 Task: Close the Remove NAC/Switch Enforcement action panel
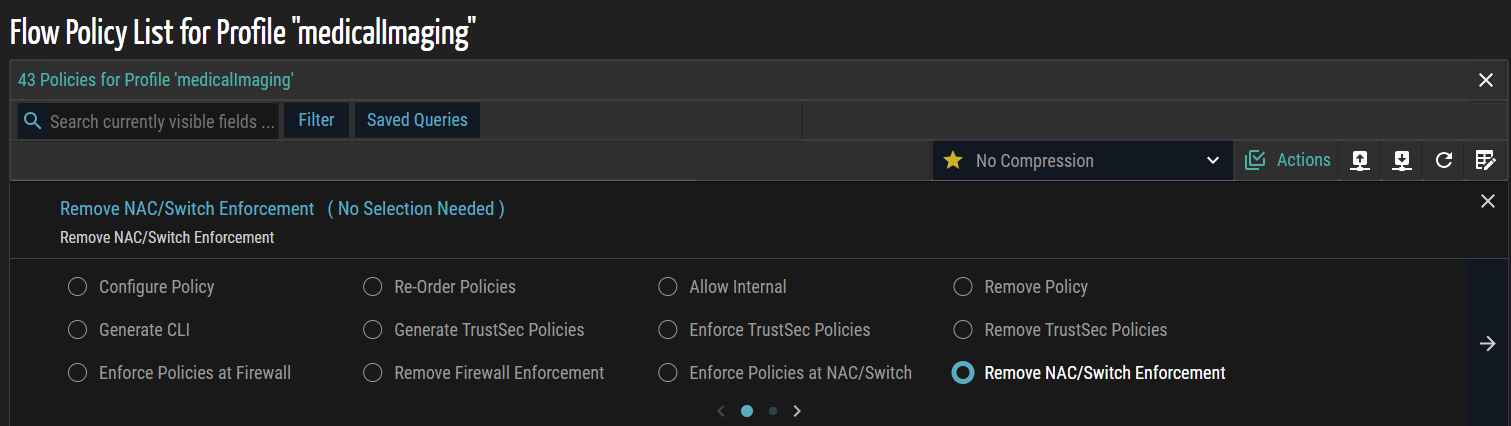click(1487, 201)
